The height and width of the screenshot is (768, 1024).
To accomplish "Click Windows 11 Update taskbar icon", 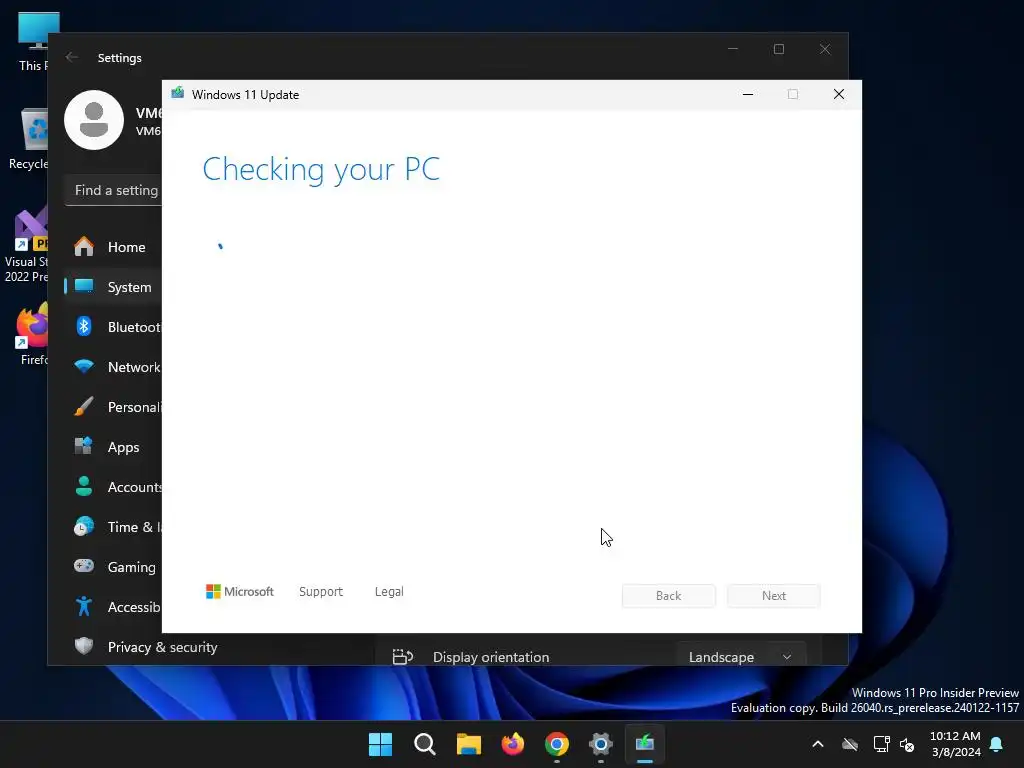I will tap(645, 744).
